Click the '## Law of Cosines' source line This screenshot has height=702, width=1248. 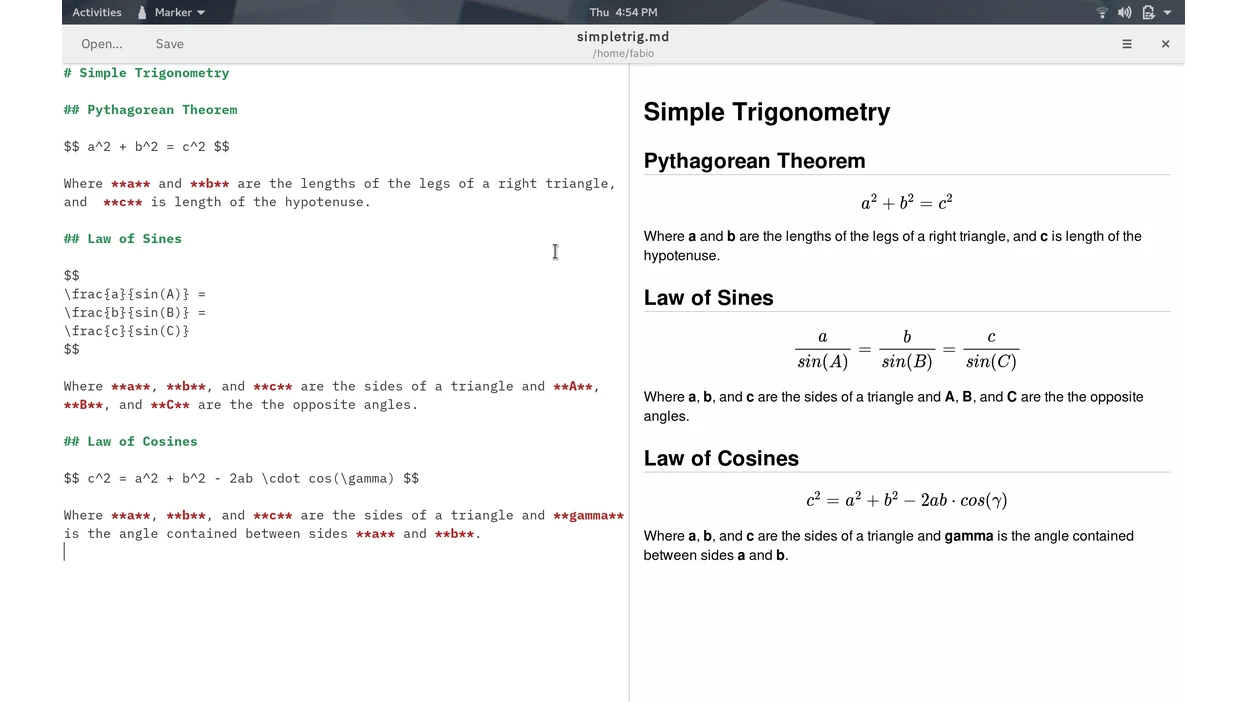click(130, 441)
